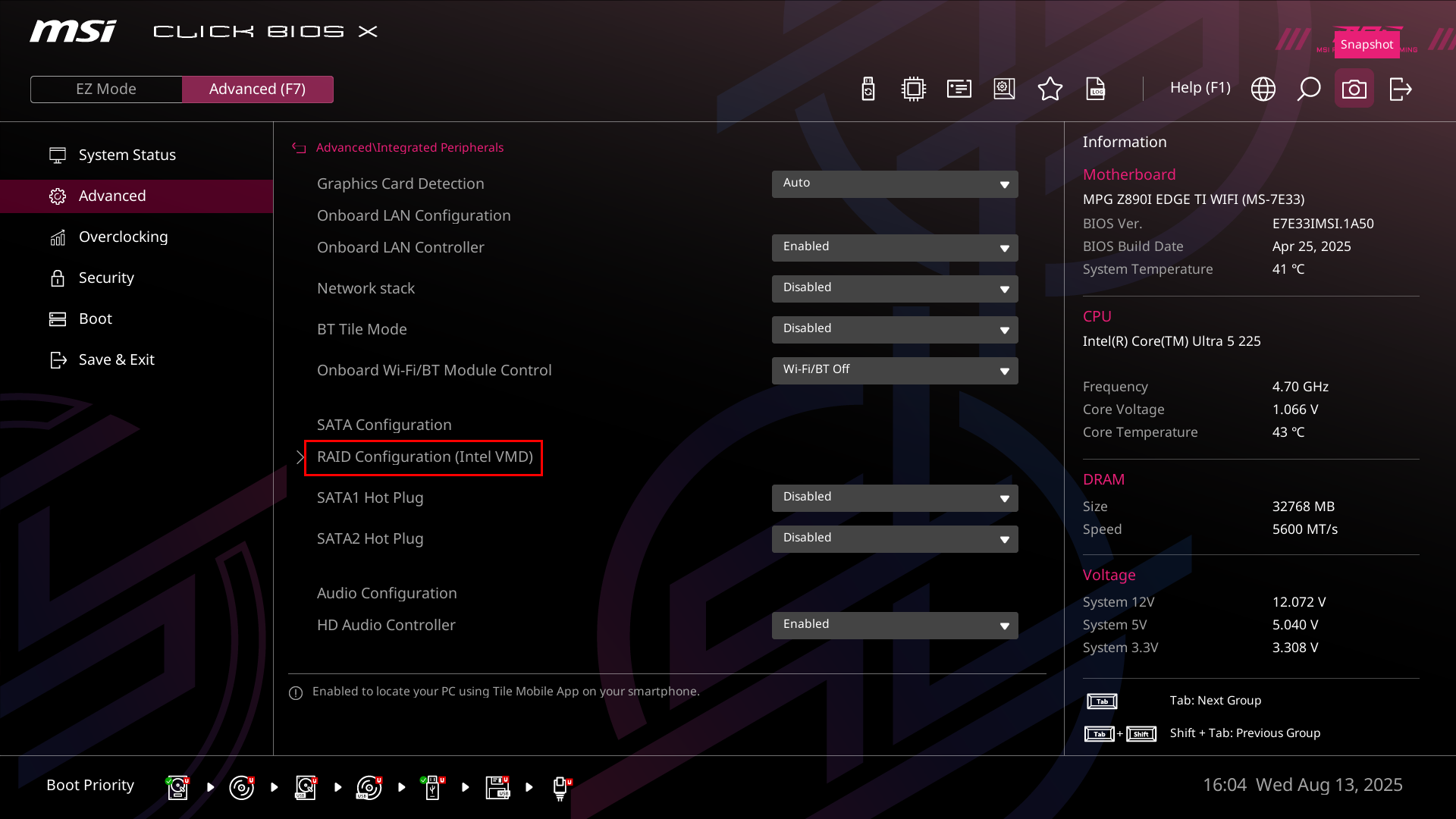Open Overclocking section

click(136, 237)
